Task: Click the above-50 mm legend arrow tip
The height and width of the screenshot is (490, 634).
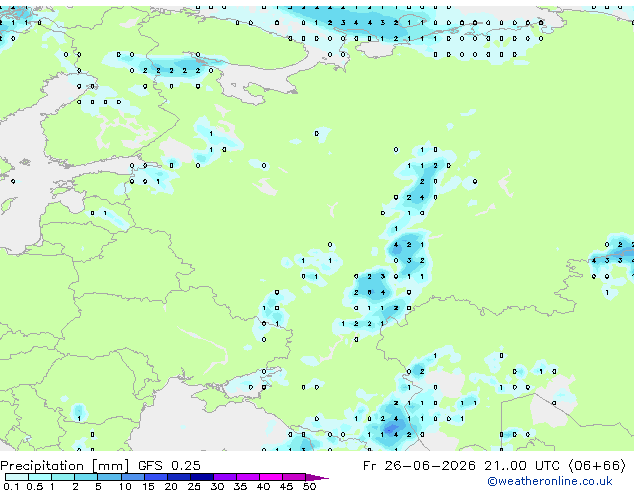Action: pos(317,478)
